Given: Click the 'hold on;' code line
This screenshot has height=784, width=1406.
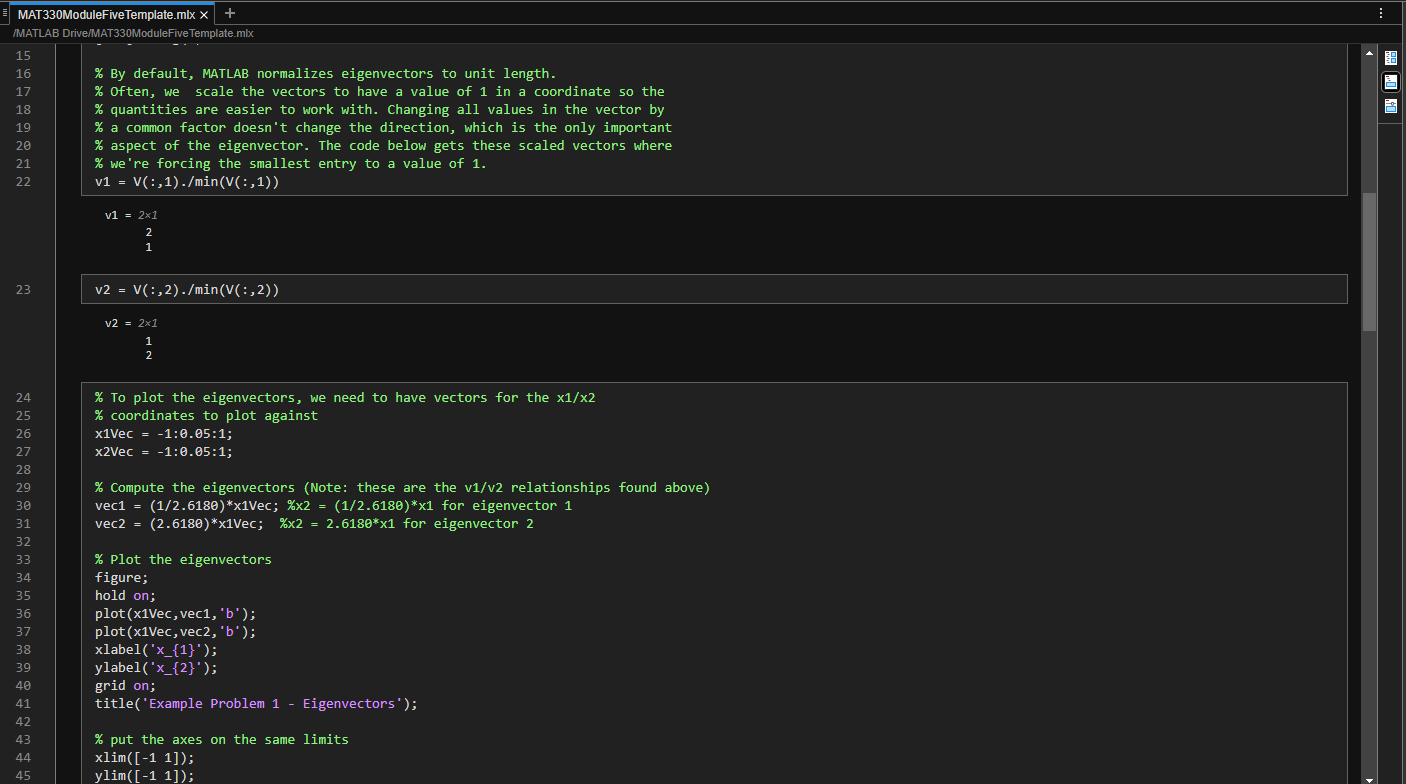Looking at the screenshot, I should click(126, 596).
